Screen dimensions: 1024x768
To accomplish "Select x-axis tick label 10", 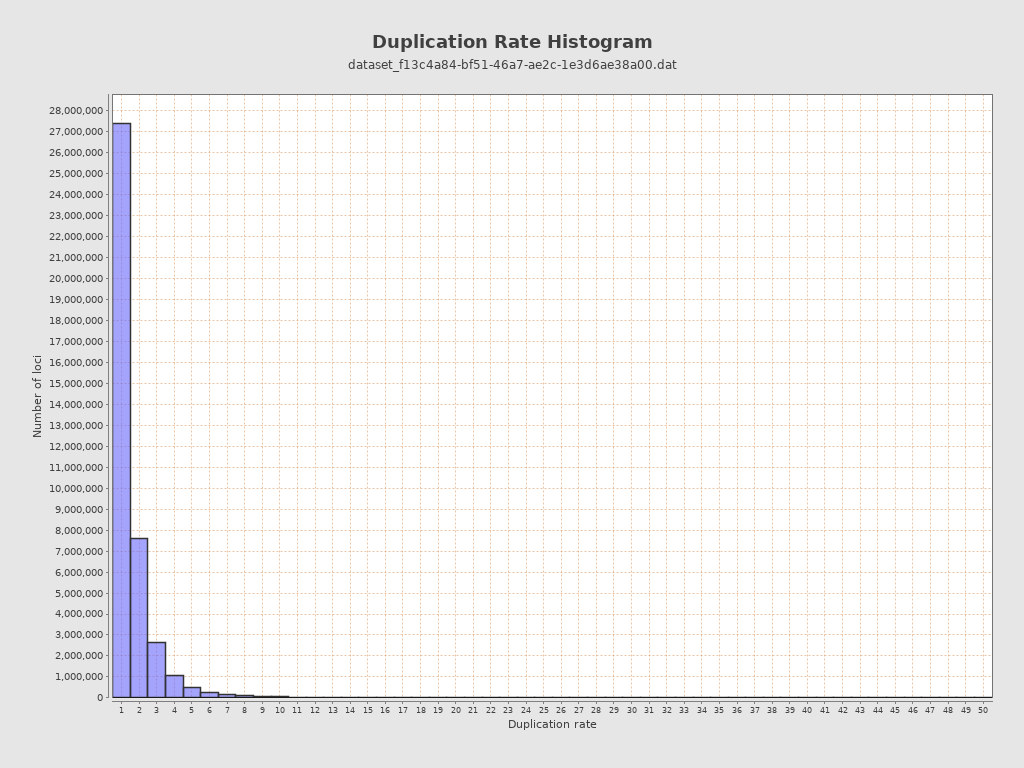I will 280,710.
